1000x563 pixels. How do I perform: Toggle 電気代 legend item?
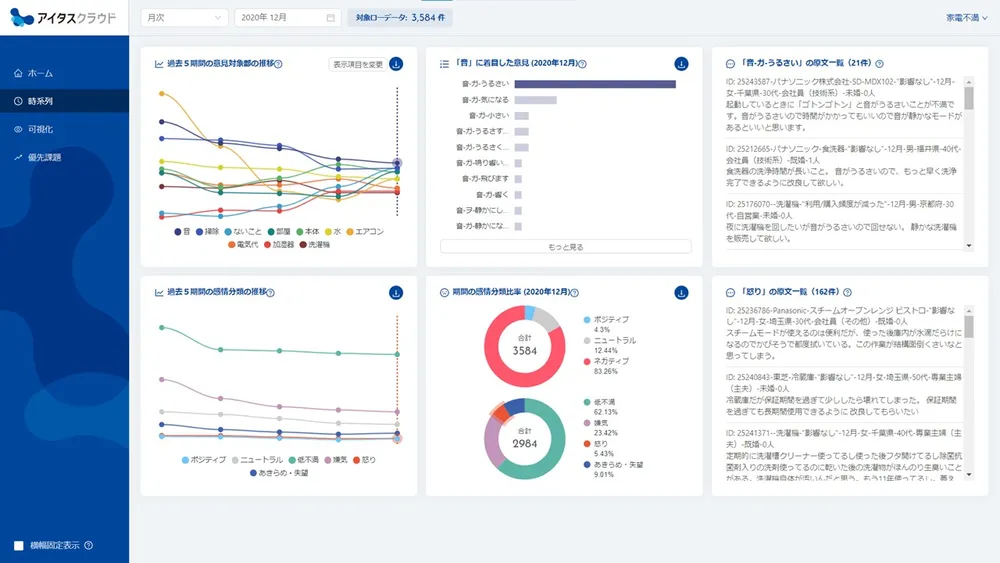[243, 244]
